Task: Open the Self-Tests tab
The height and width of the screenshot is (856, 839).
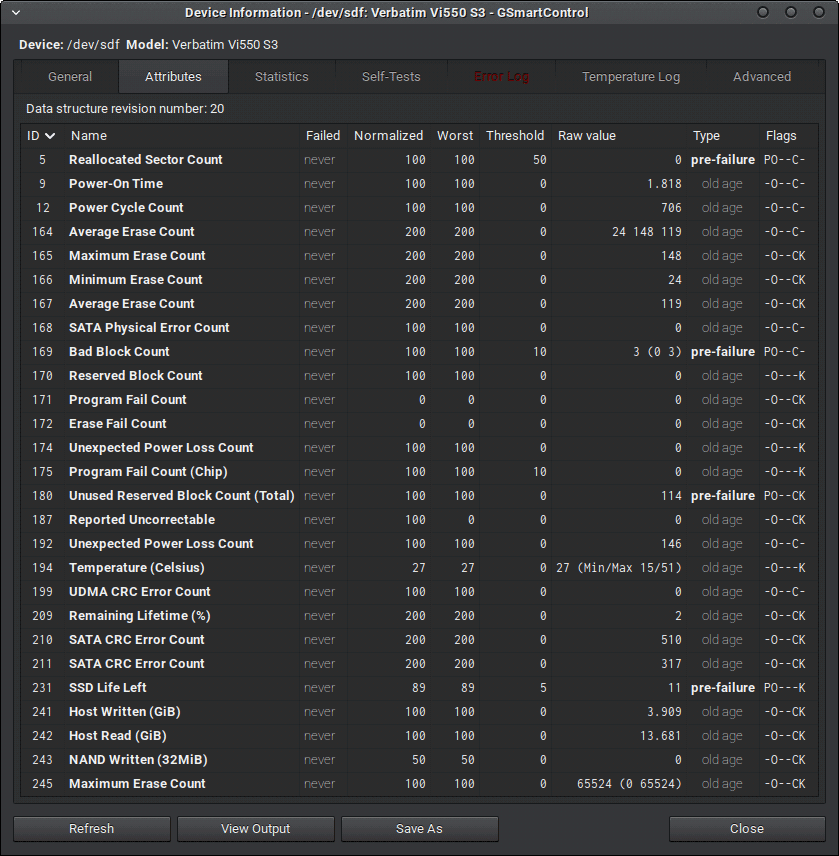Action: [391, 77]
